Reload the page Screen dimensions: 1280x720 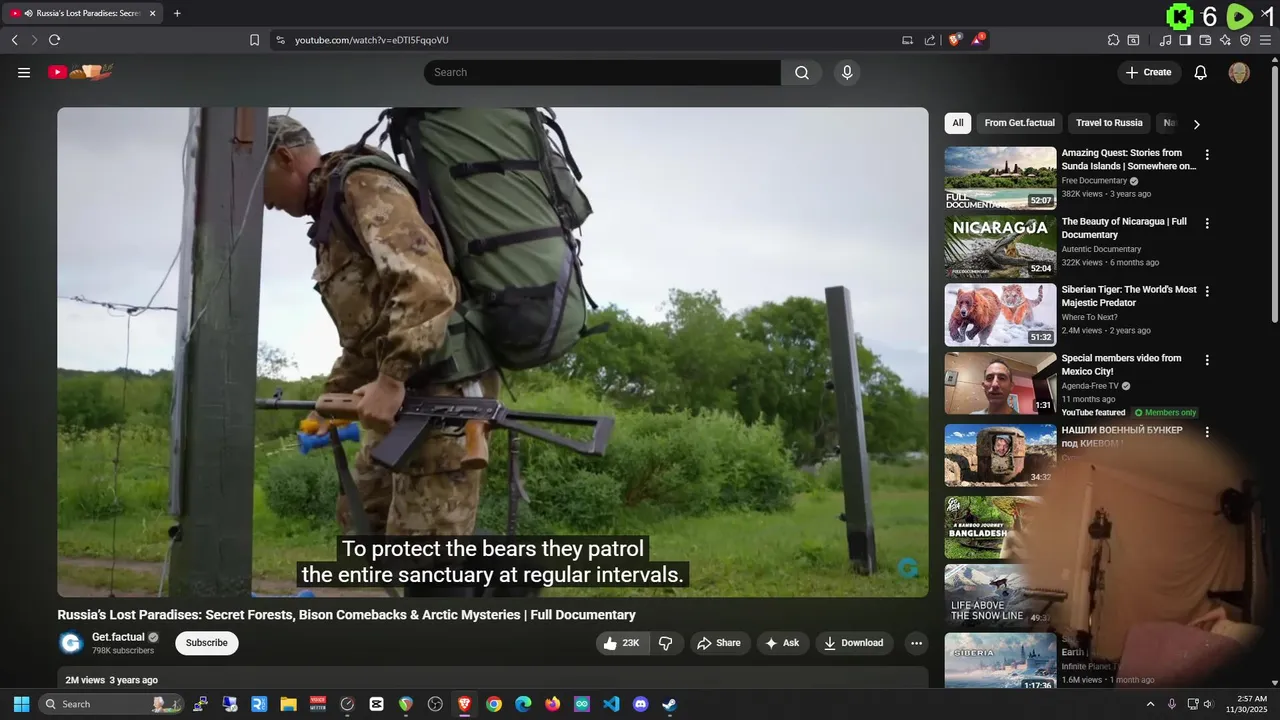54,40
